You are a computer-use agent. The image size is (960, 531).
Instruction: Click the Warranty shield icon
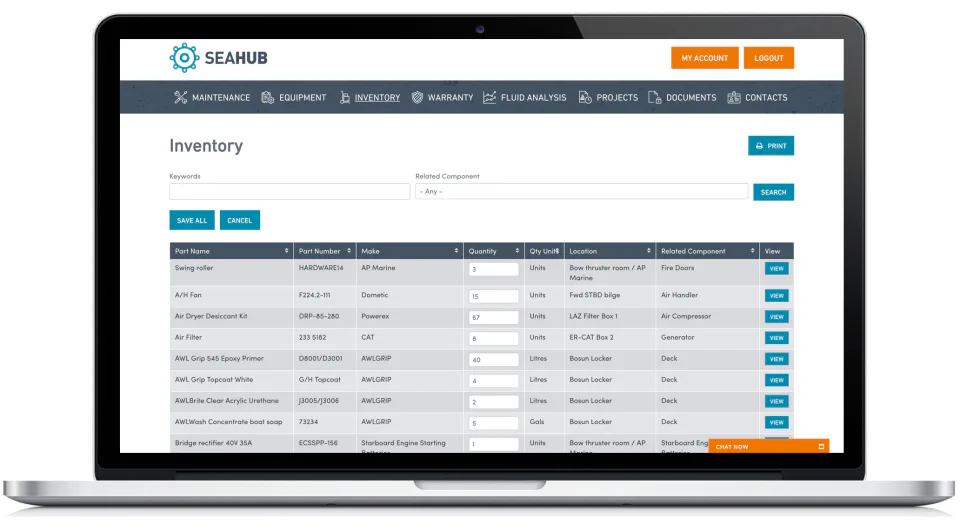click(x=417, y=97)
